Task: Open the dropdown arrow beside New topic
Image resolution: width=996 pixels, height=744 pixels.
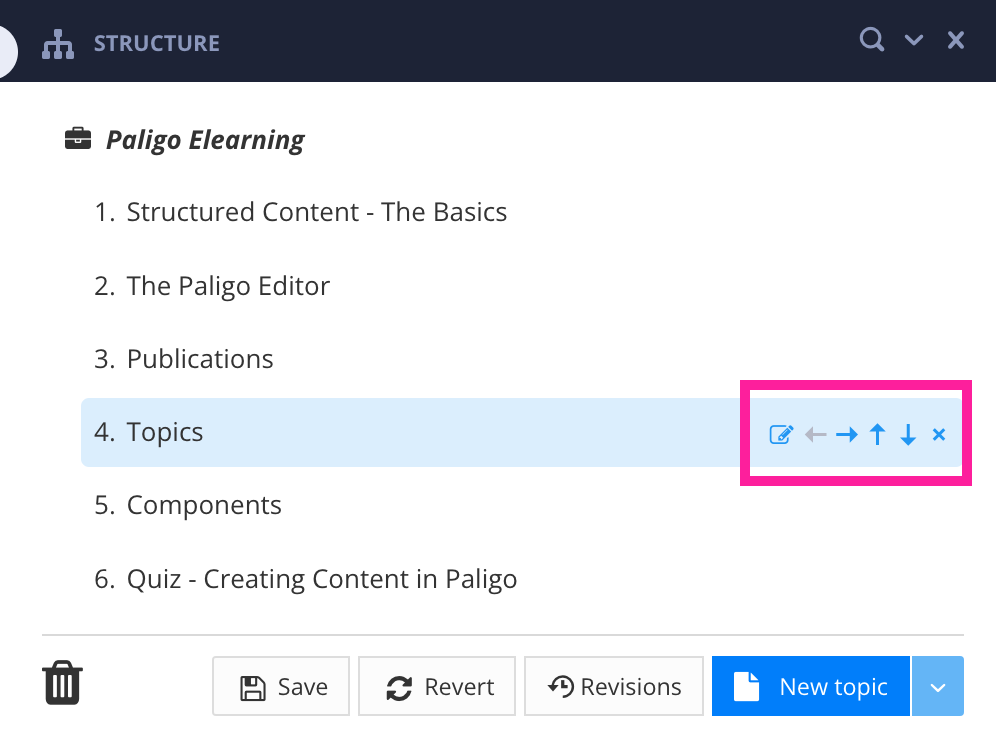Action: tap(937, 686)
